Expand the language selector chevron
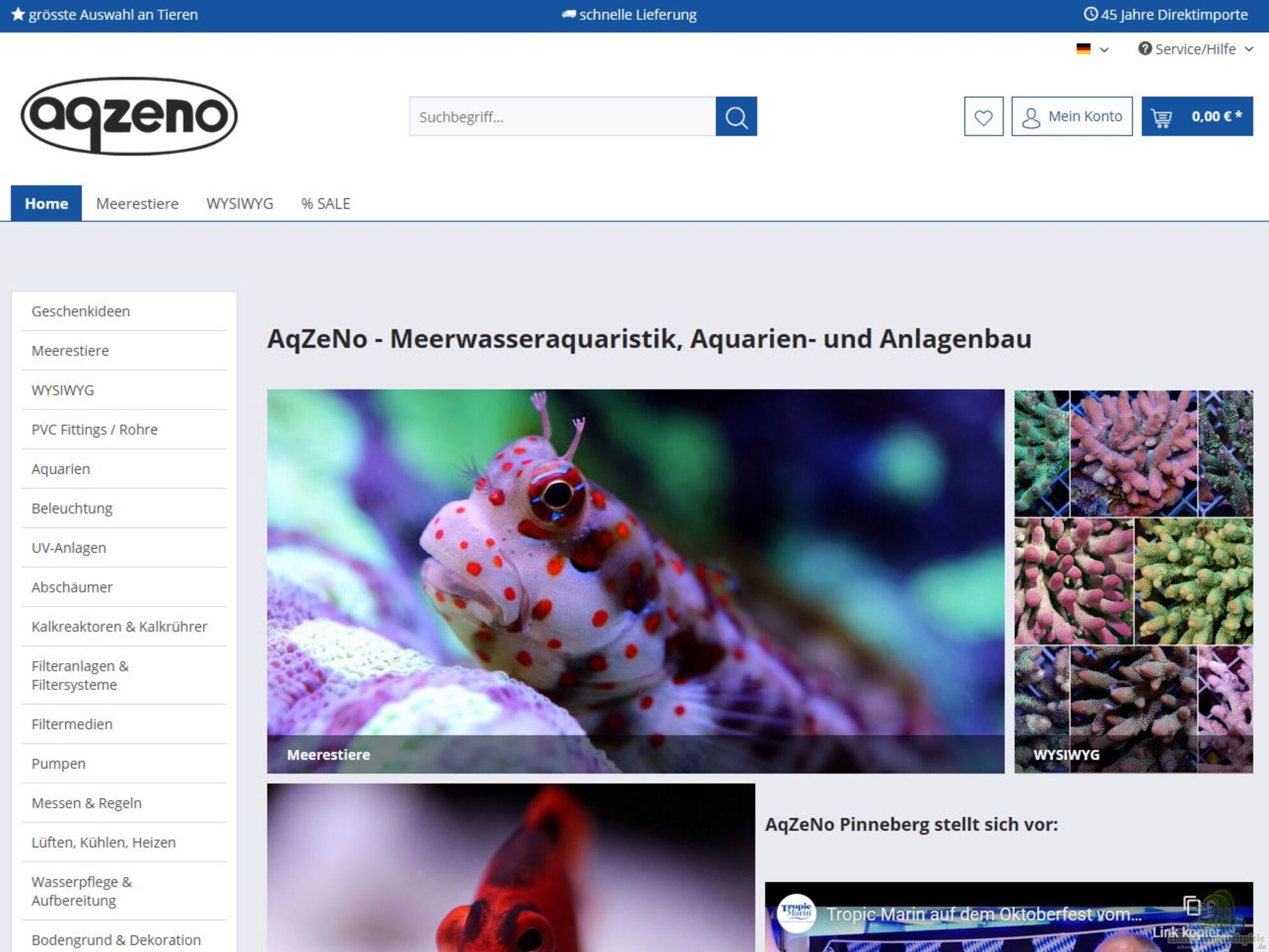The image size is (1269, 952). [x=1104, y=49]
